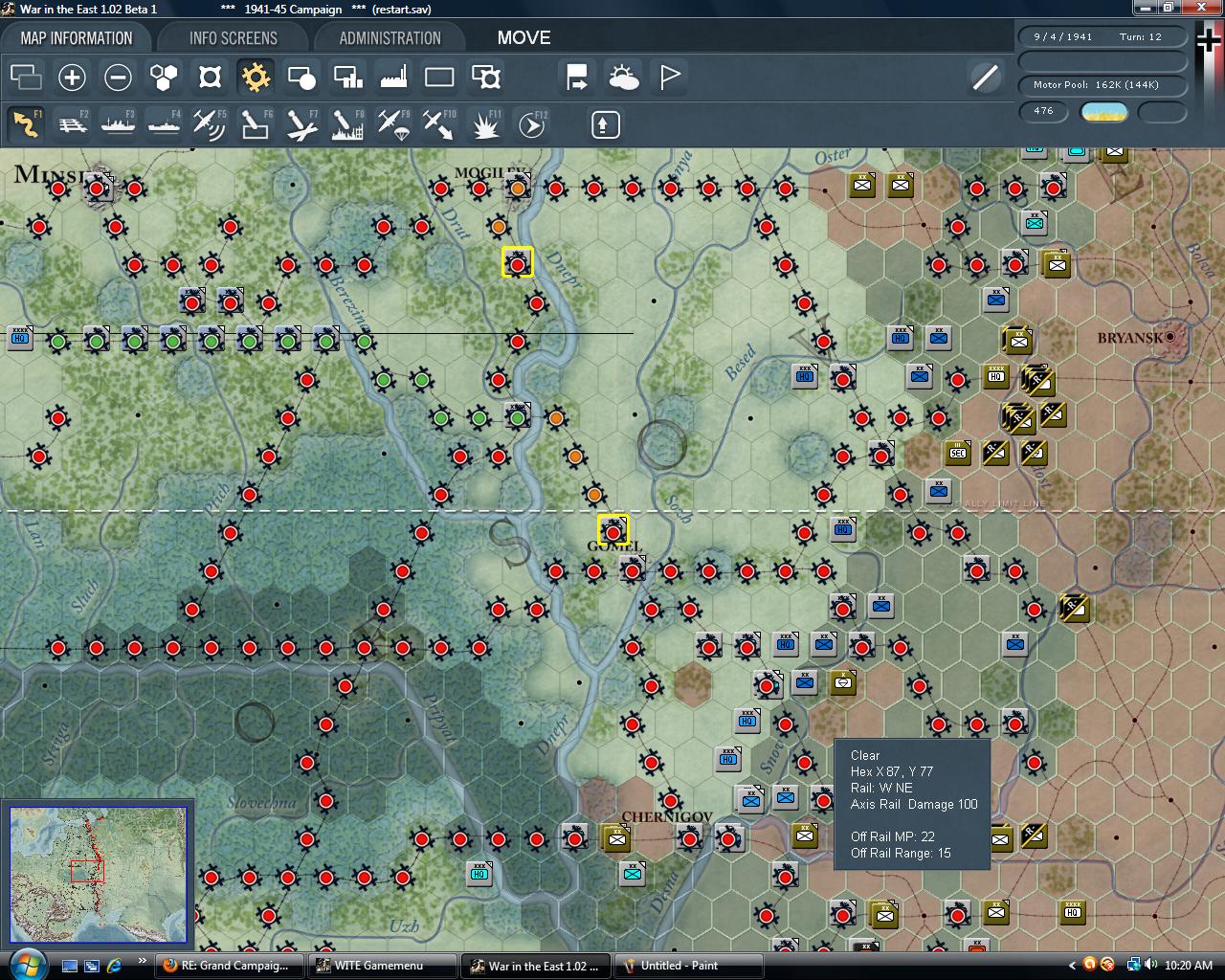Select F10 Air Transfer mode icon
The width and height of the screenshot is (1225, 980).
pos(439,124)
